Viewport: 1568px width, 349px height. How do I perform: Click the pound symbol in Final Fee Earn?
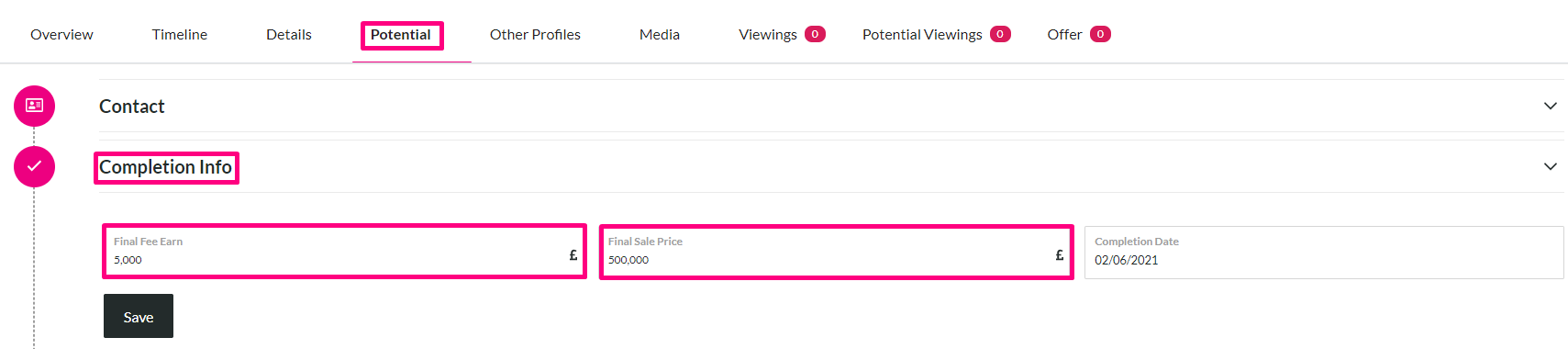[x=573, y=255]
